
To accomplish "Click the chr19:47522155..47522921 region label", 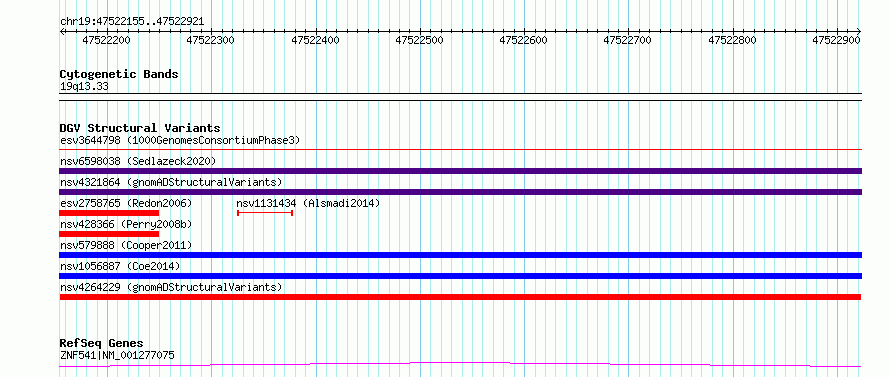I will point(132,22).
